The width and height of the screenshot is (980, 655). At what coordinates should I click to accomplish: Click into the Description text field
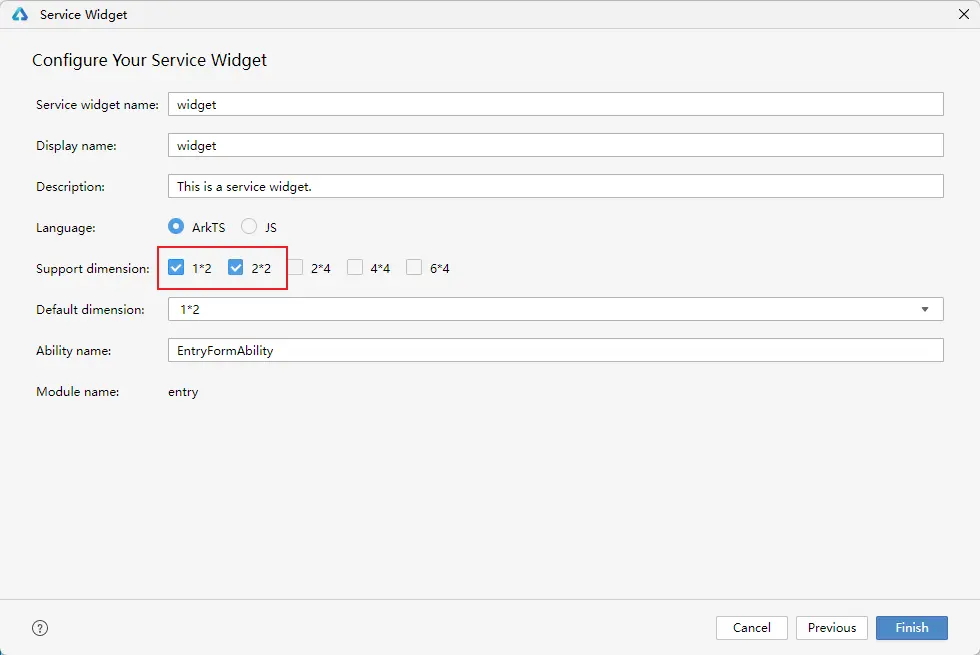coord(555,186)
